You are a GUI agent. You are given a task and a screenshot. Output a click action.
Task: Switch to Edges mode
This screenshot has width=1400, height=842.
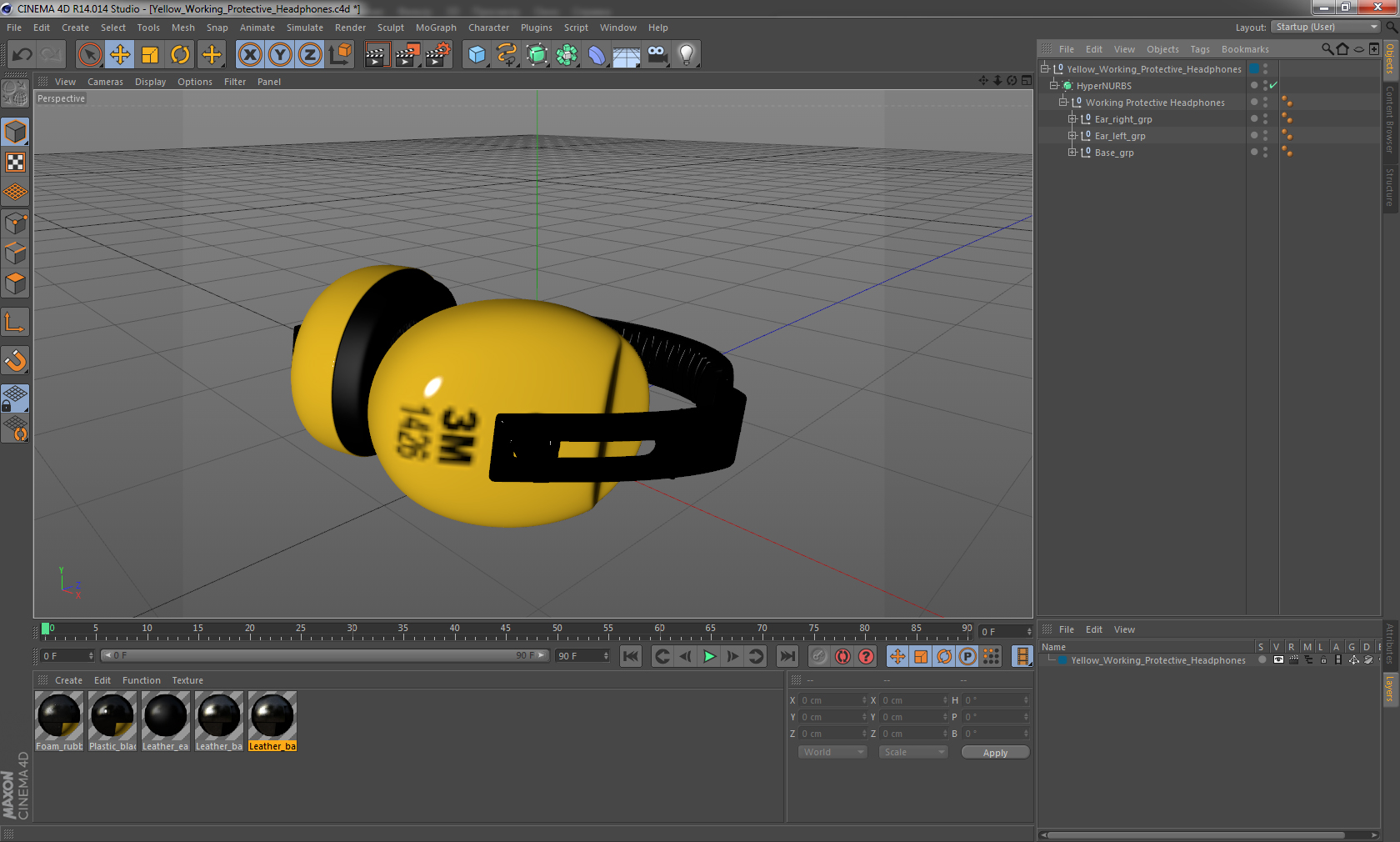click(x=15, y=253)
